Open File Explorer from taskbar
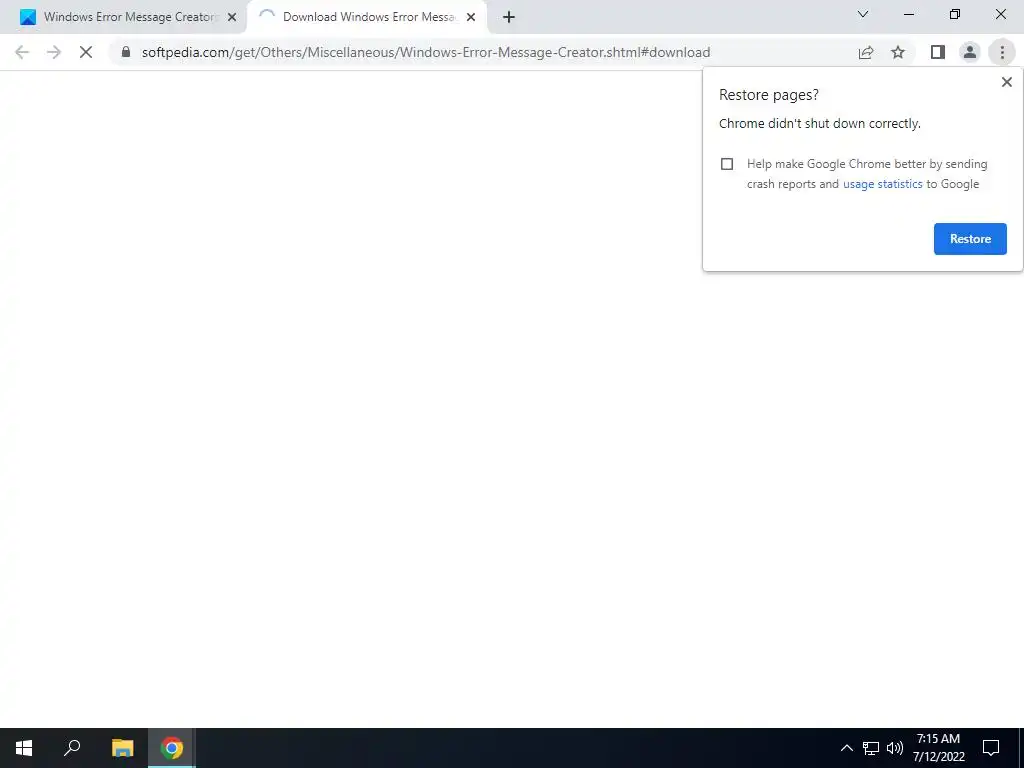Image resolution: width=1024 pixels, height=768 pixels. click(x=122, y=748)
